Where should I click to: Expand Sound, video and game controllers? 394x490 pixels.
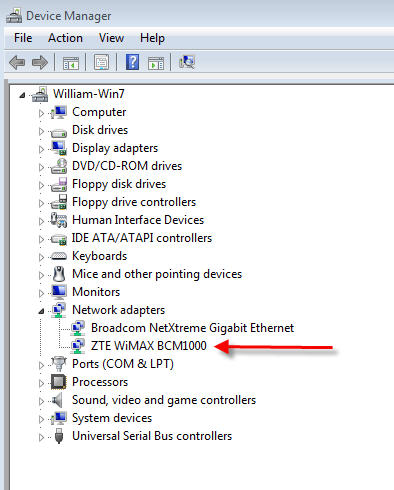(41, 401)
